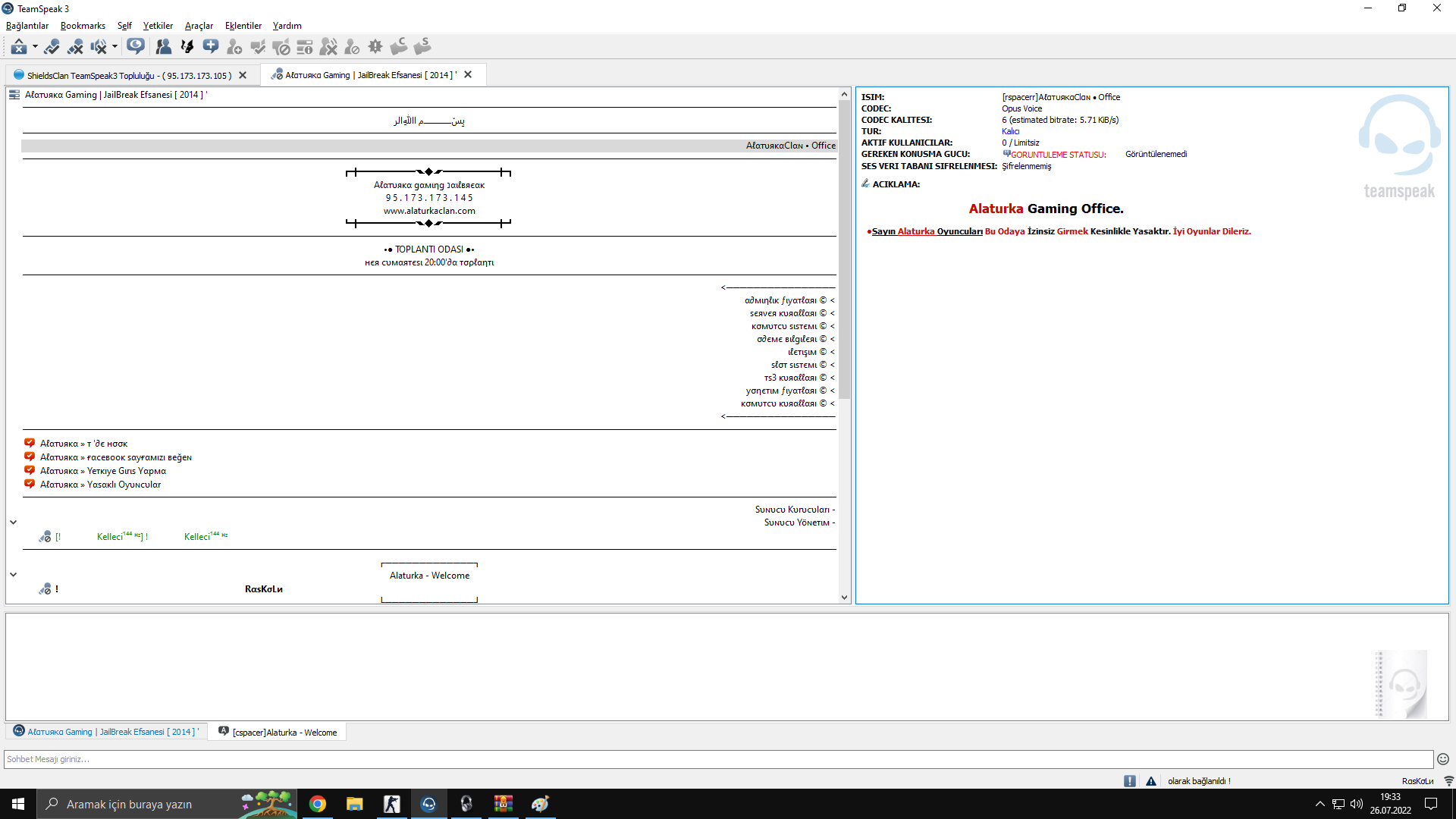Click red icon beside "Alaturka » T 'de Hook"

pyautogui.click(x=30, y=443)
